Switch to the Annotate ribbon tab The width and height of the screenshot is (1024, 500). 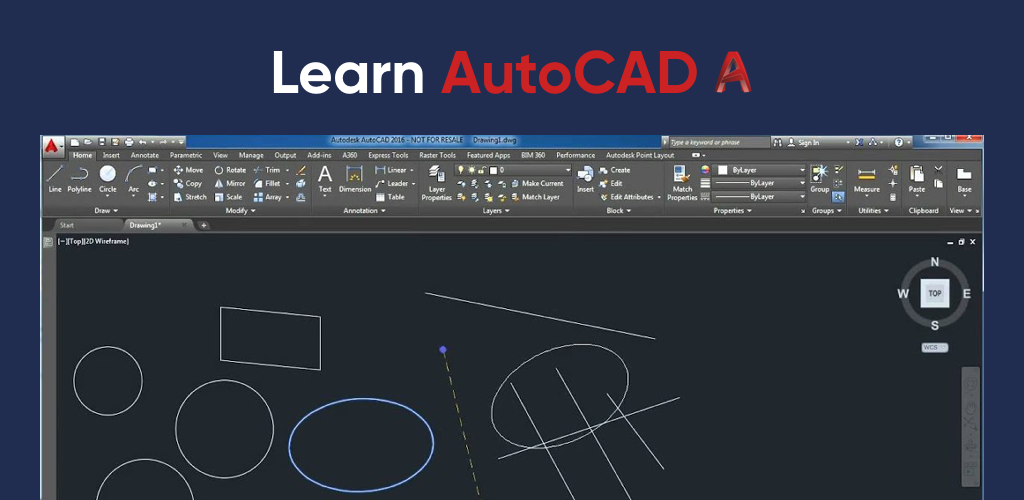pos(145,155)
